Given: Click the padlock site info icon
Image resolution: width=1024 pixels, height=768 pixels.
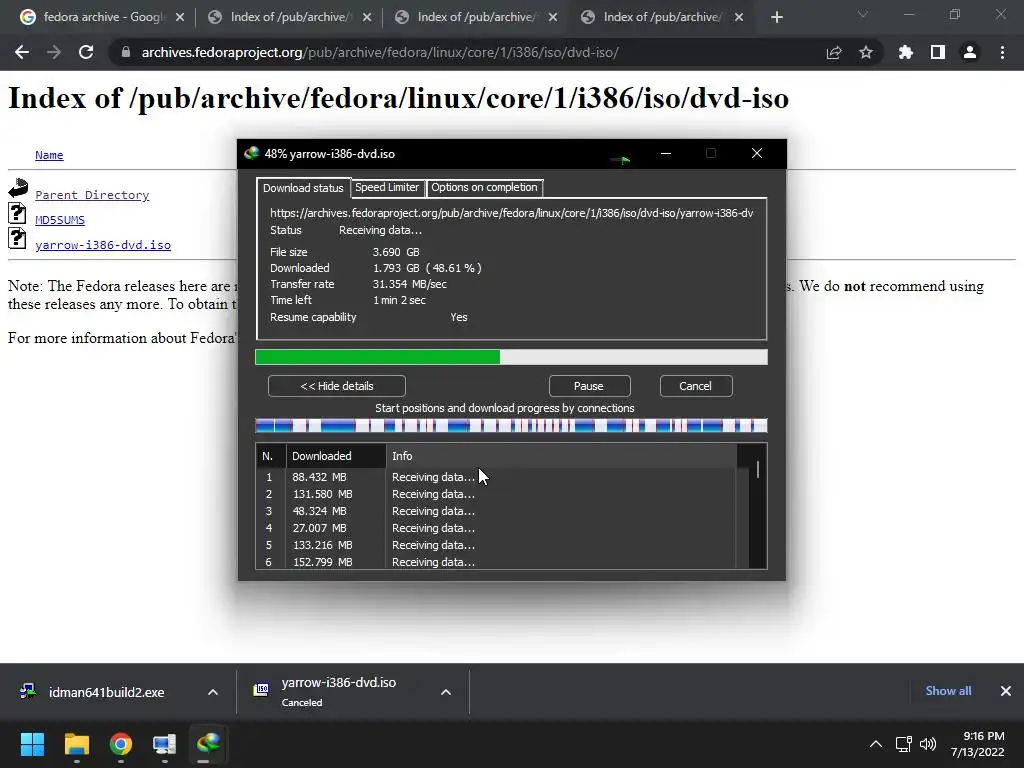Looking at the screenshot, I should 126,52.
